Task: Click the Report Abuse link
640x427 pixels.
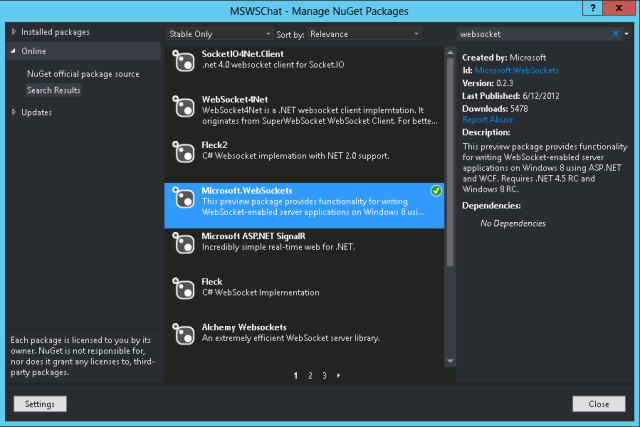Action: pyautogui.click(x=488, y=120)
